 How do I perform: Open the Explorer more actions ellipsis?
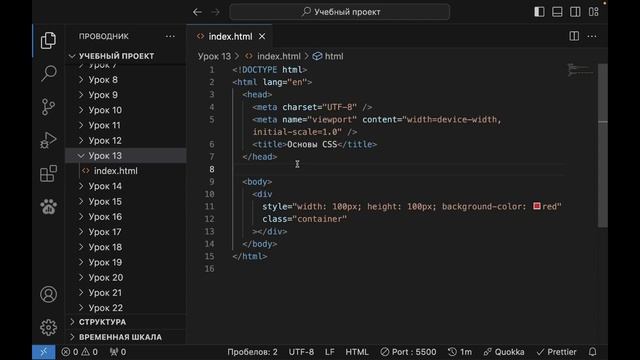pyautogui.click(x=170, y=36)
